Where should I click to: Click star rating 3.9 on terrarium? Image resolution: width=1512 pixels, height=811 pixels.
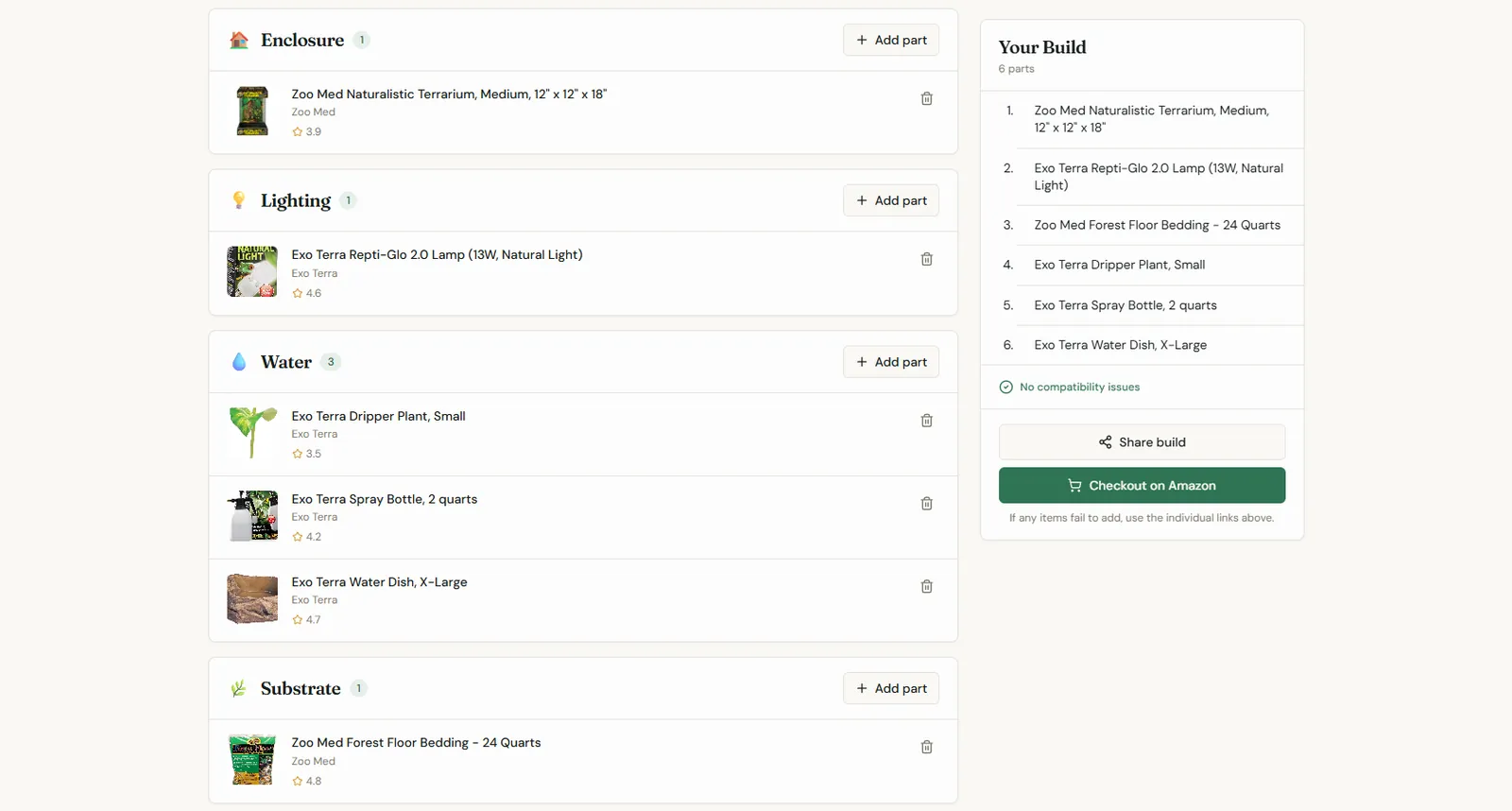(306, 132)
